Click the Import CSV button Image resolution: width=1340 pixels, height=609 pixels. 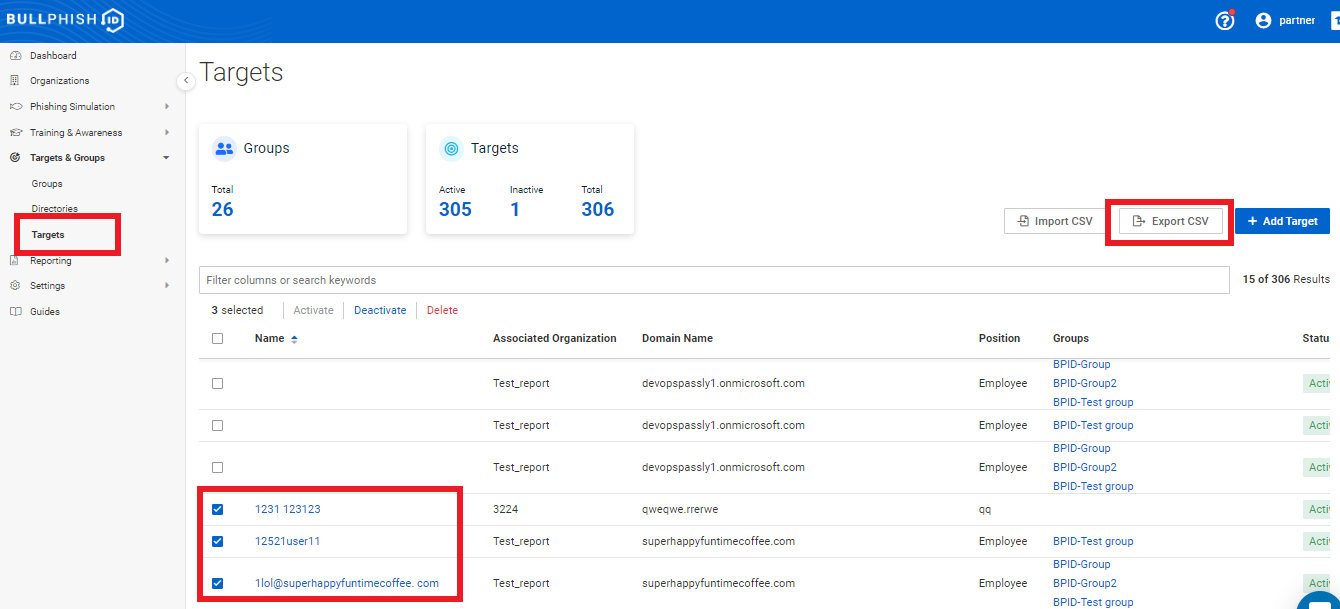point(1055,221)
